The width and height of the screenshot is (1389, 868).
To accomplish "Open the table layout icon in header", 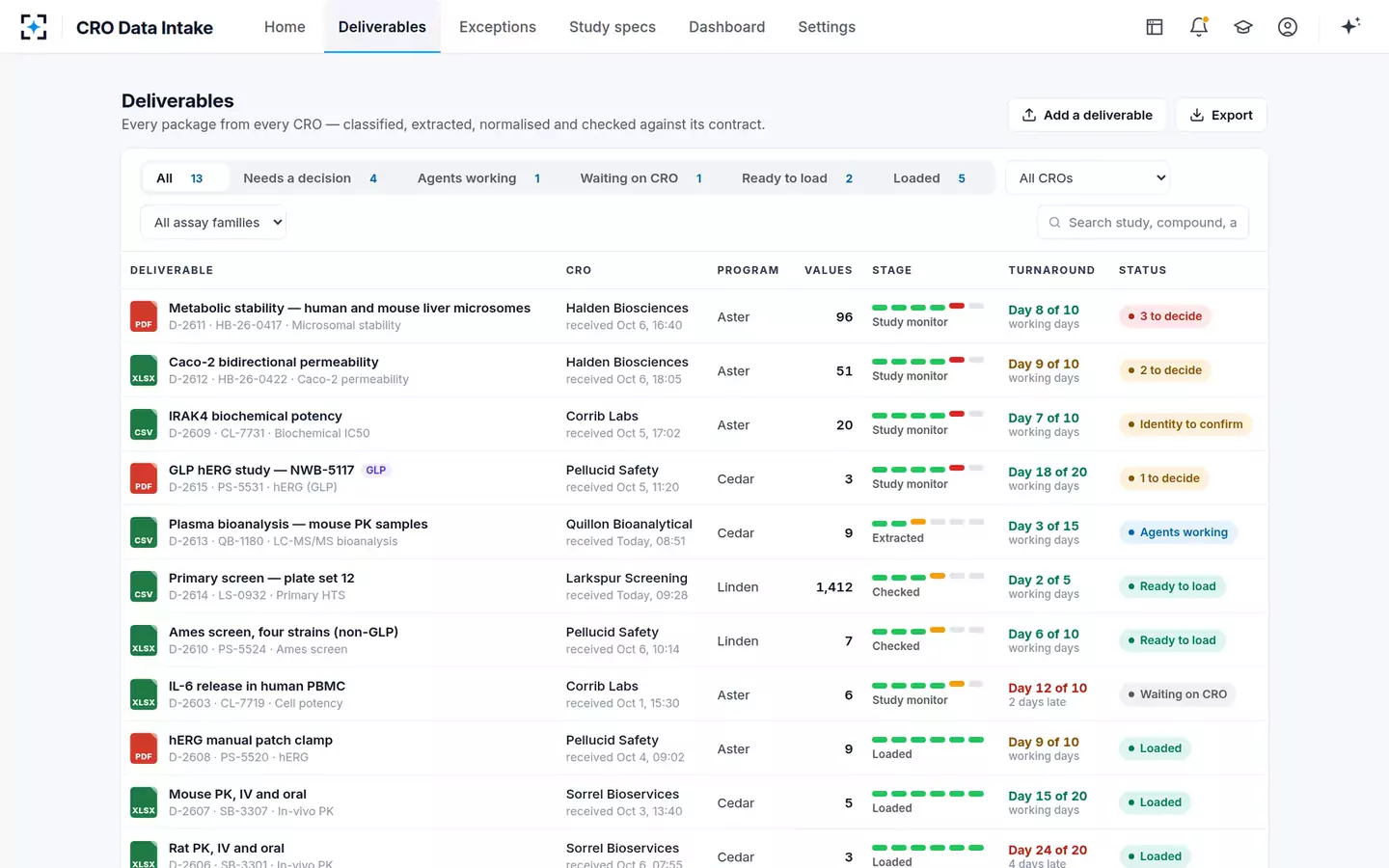I will point(1155,27).
